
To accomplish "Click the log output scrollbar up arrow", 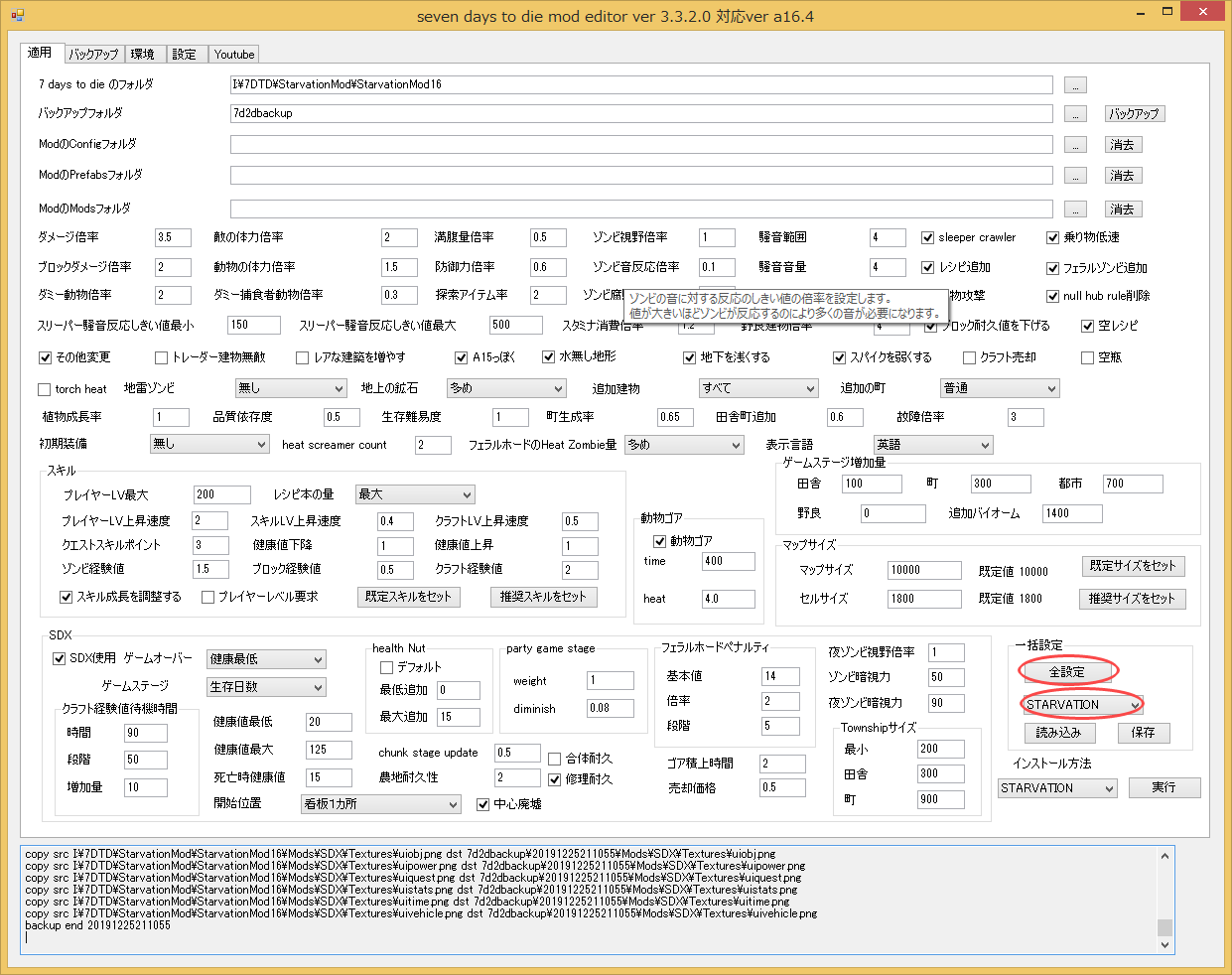I will (1165, 854).
